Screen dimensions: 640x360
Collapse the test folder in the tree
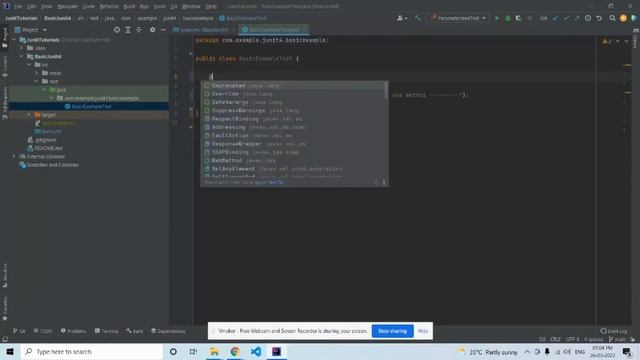[37, 81]
